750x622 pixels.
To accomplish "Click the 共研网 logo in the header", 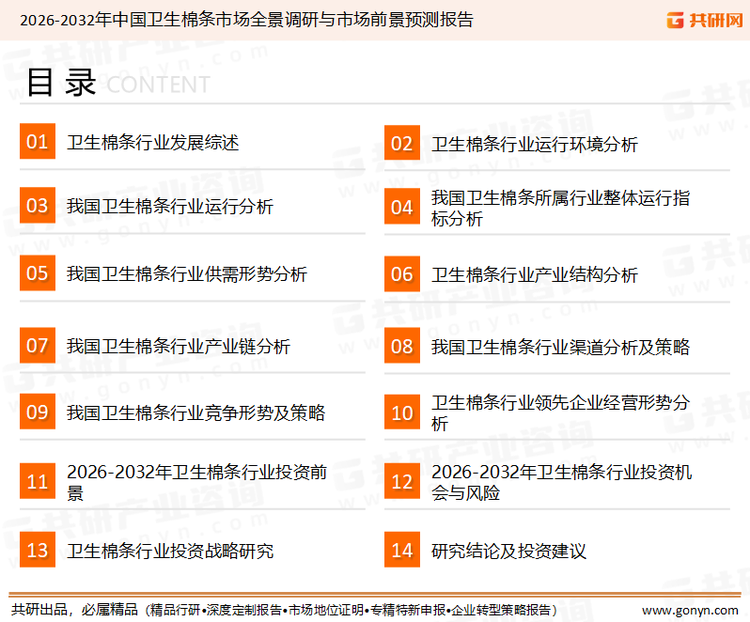I will [705, 20].
